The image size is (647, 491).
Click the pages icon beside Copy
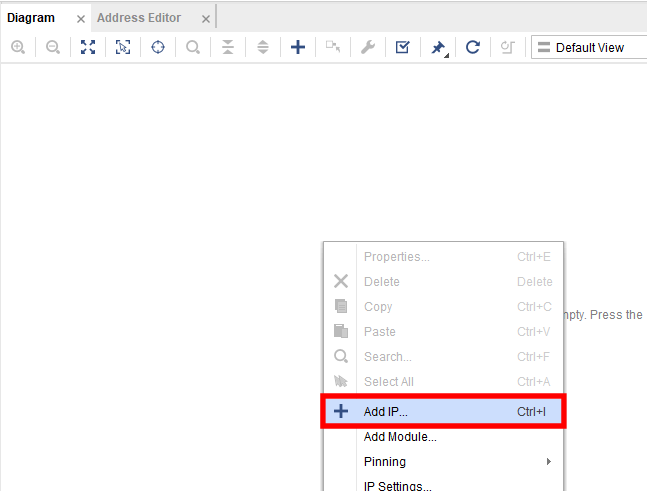click(x=341, y=306)
